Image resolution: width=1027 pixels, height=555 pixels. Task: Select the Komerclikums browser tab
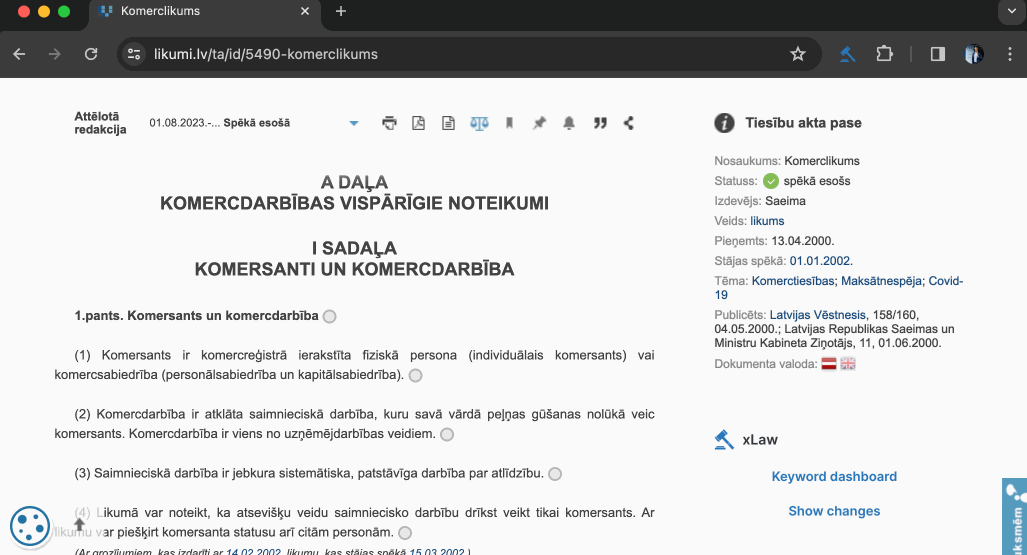coord(203,11)
